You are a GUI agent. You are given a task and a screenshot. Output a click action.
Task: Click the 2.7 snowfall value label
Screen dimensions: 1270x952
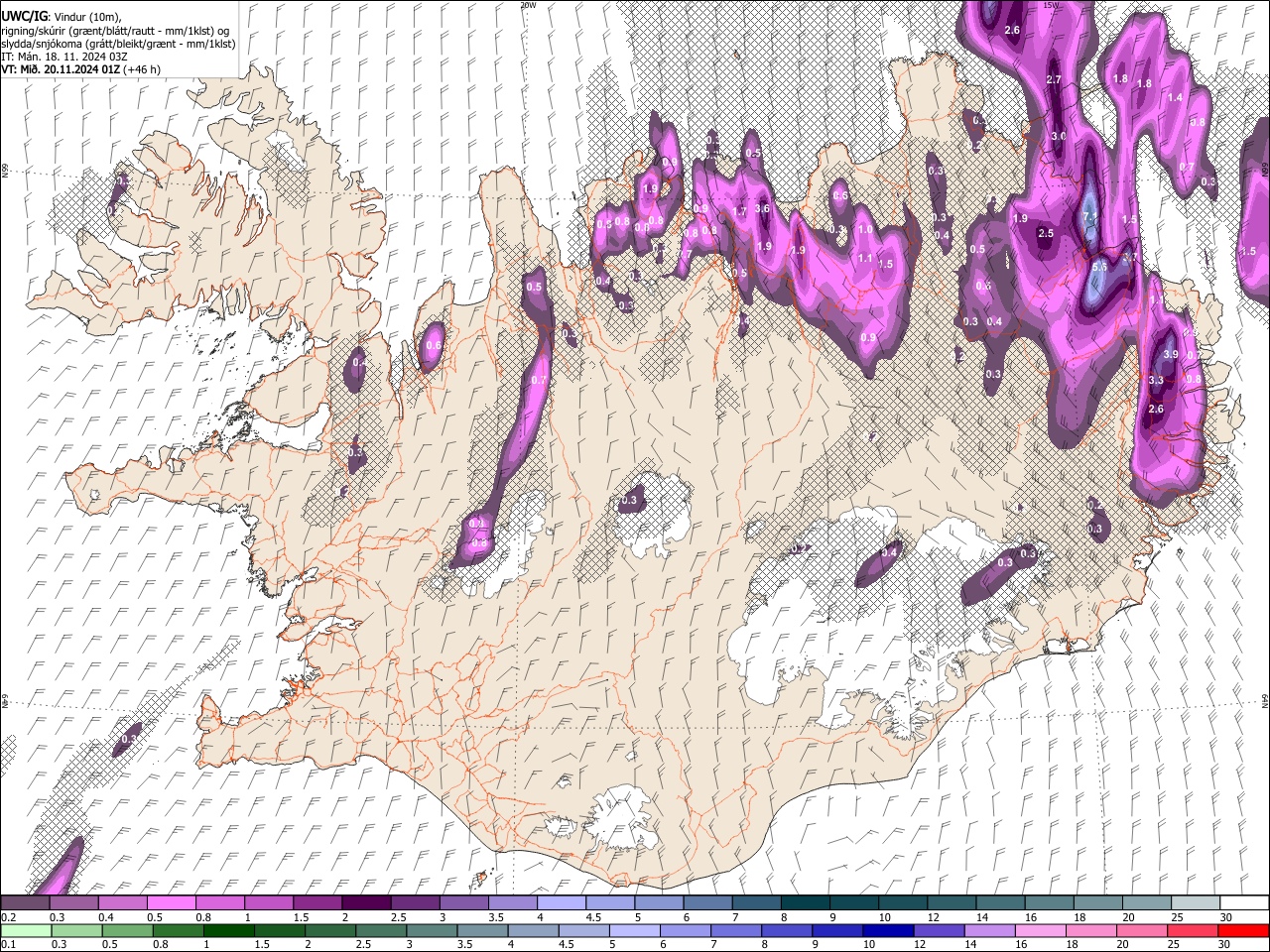pyautogui.click(x=1055, y=79)
